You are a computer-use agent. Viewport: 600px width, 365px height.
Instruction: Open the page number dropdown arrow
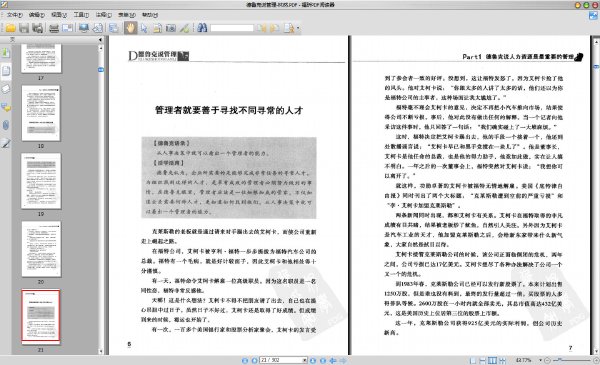pyautogui.click(x=305, y=360)
